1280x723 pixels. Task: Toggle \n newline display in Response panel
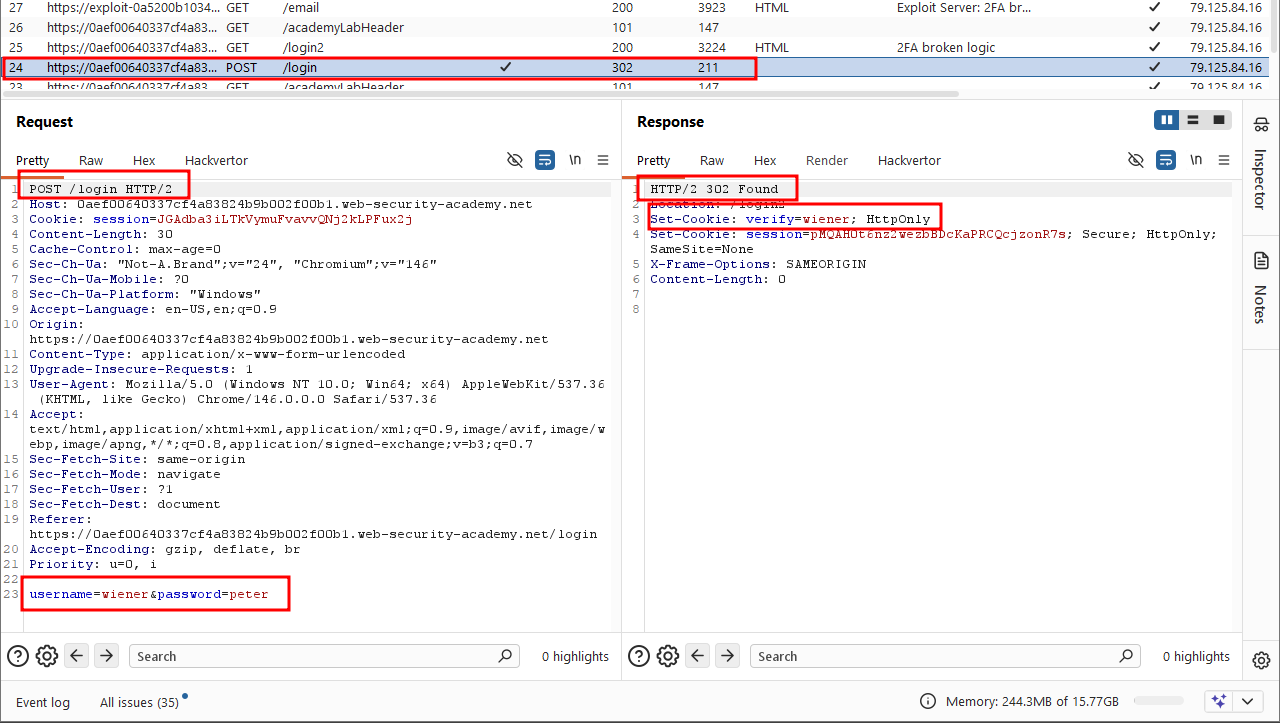1196,160
